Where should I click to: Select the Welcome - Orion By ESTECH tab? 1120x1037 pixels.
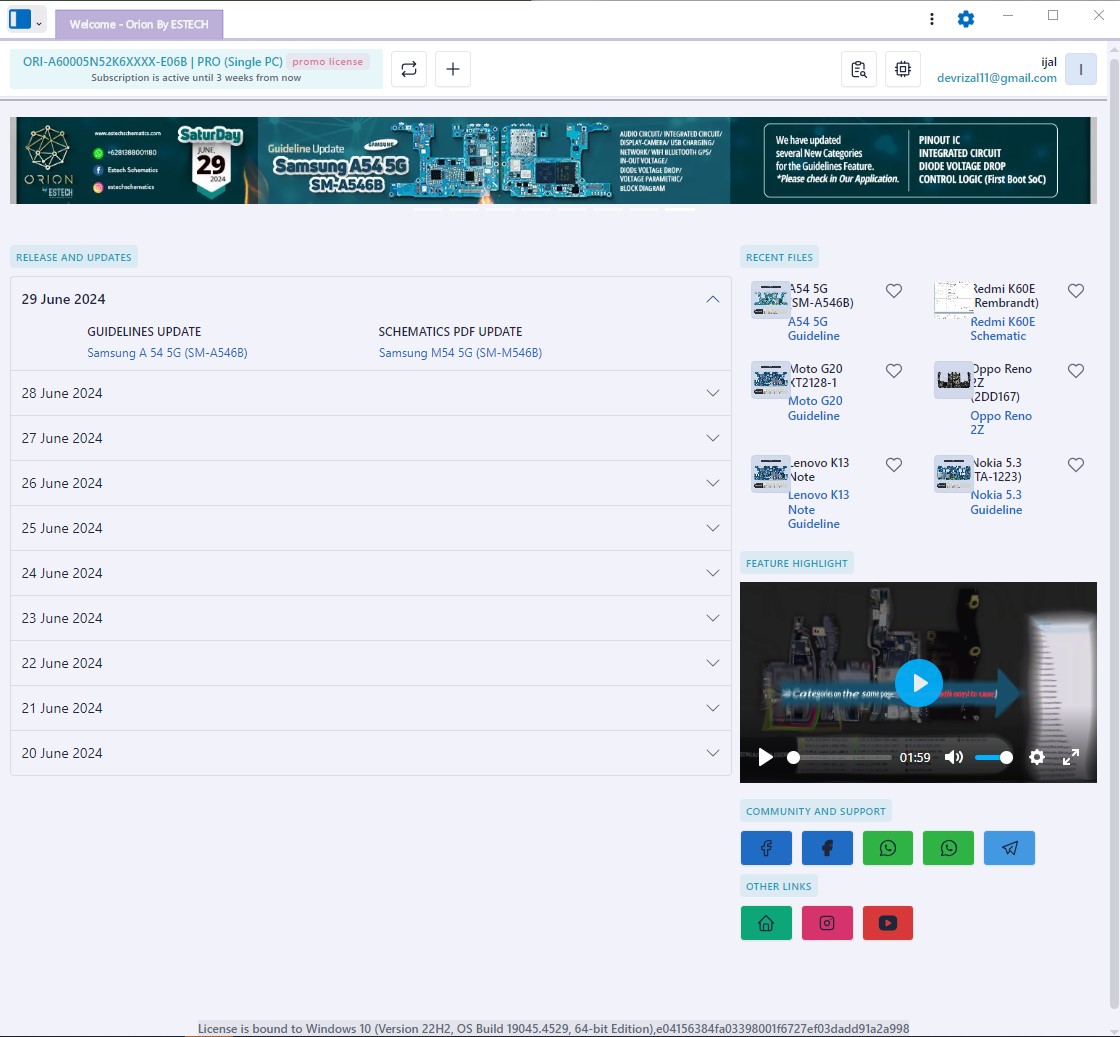pos(139,24)
